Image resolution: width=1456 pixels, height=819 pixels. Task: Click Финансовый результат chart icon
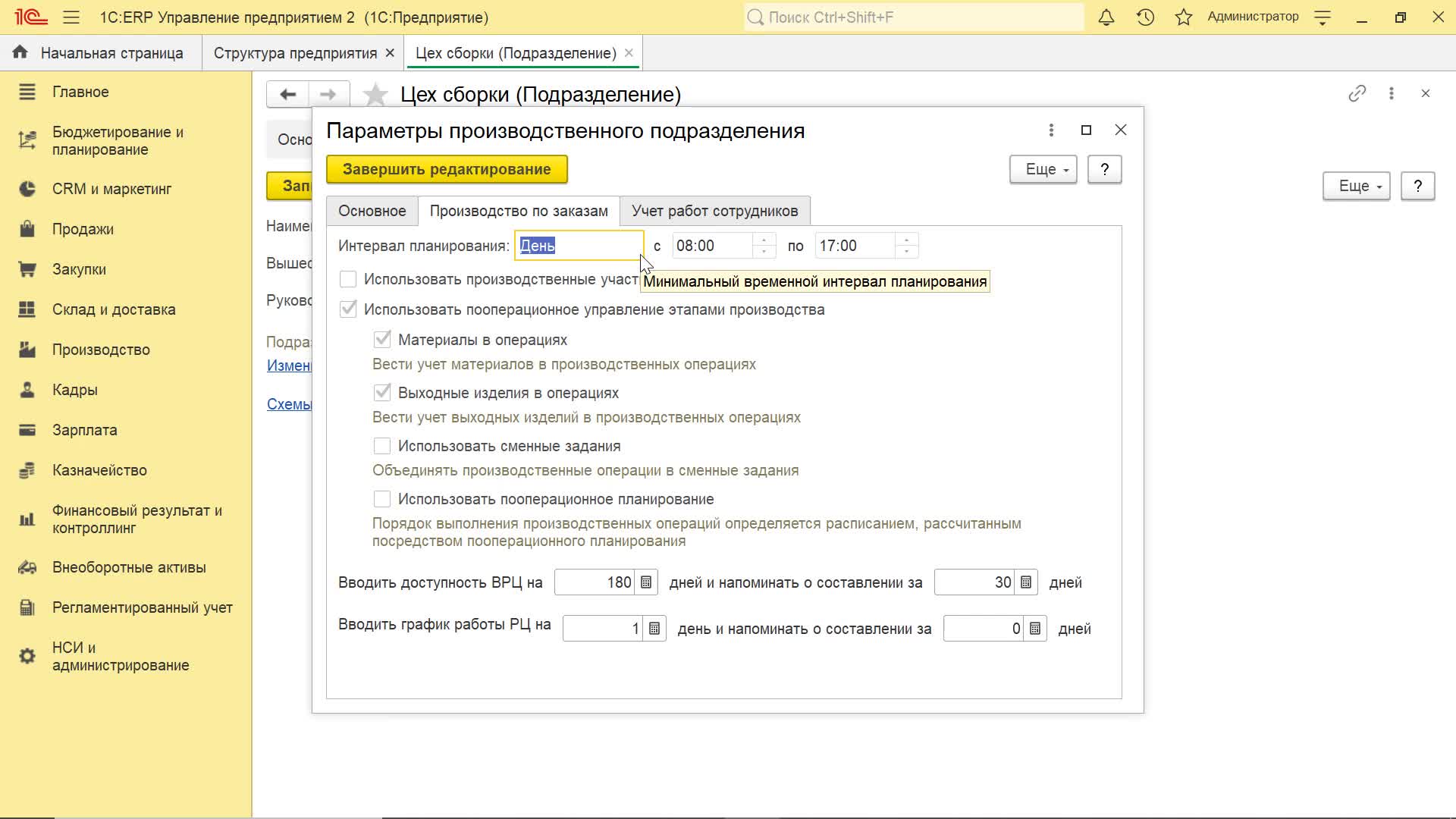27,519
